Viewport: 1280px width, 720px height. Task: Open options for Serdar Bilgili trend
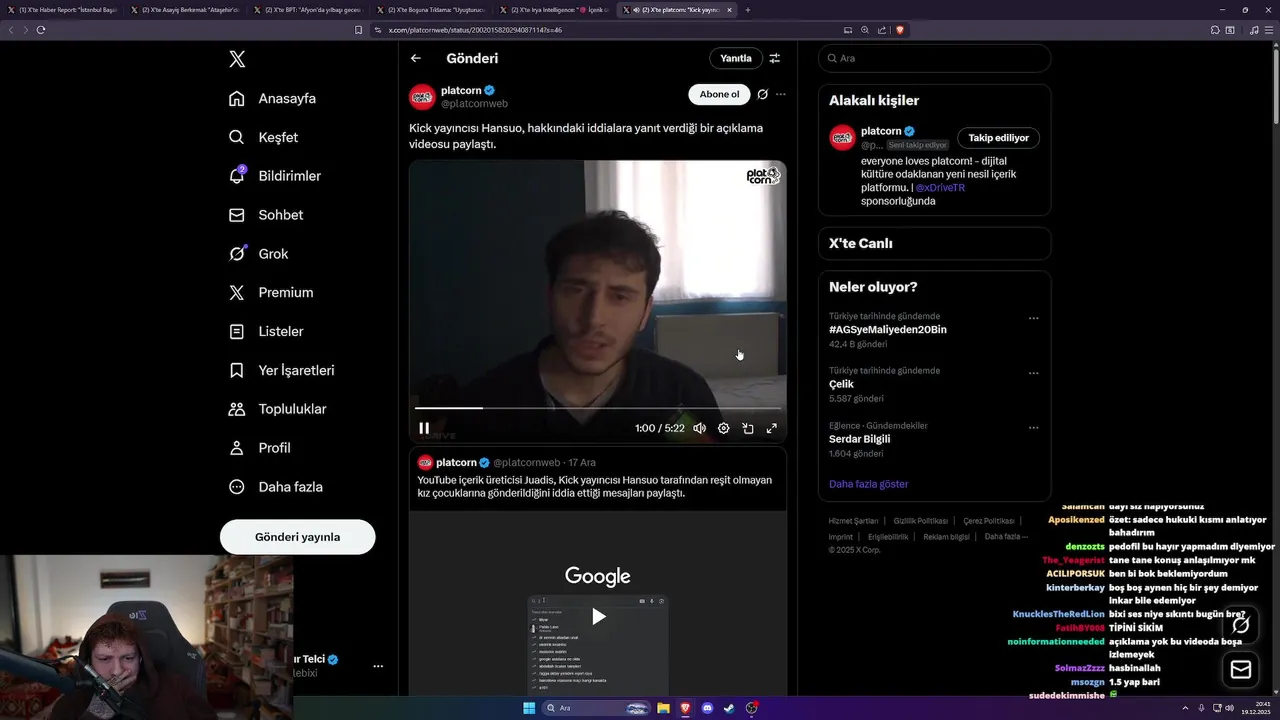tap(1034, 428)
